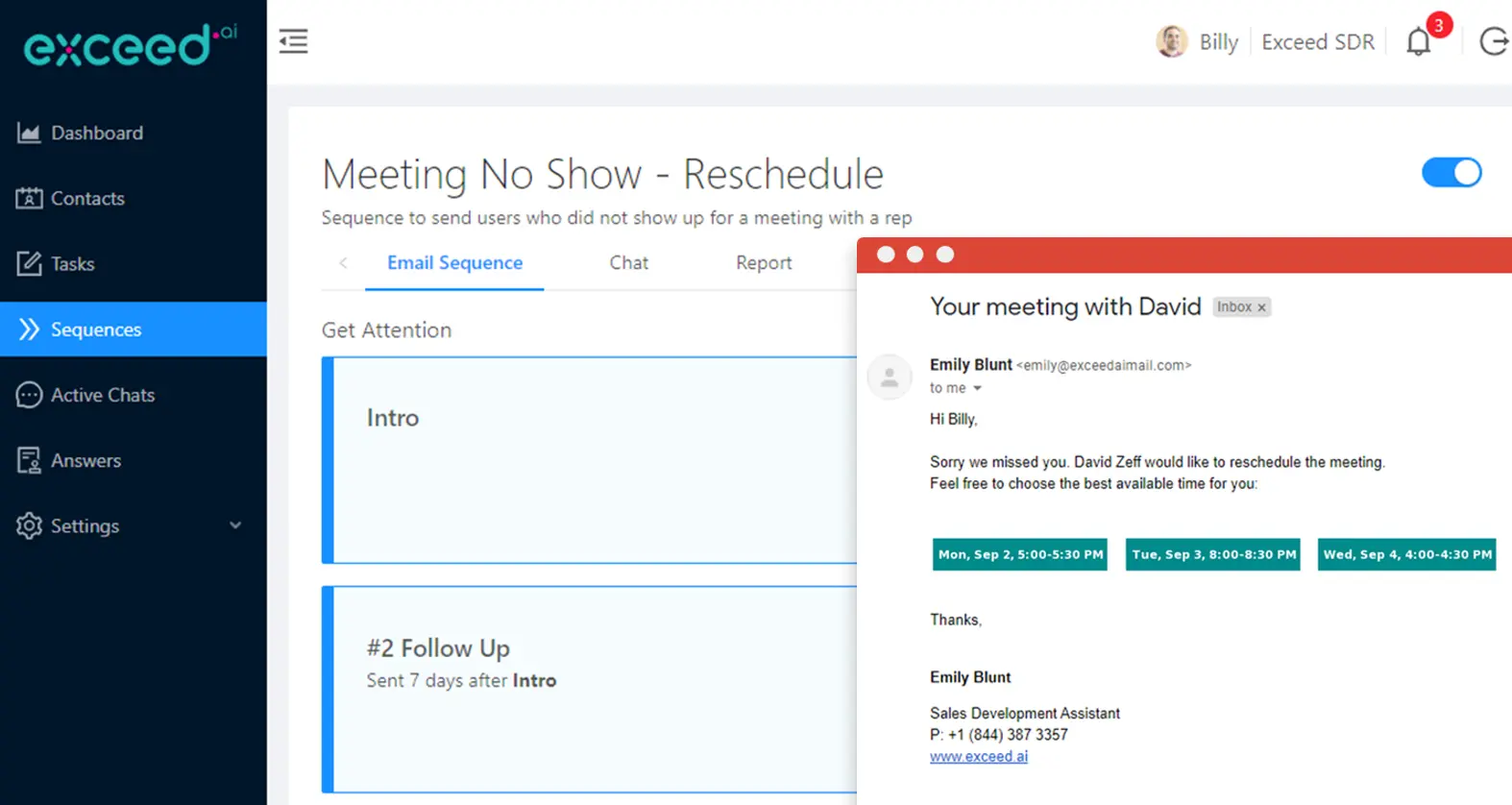Remove the Inbox label with x
The image size is (1512, 805).
(x=1261, y=307)
